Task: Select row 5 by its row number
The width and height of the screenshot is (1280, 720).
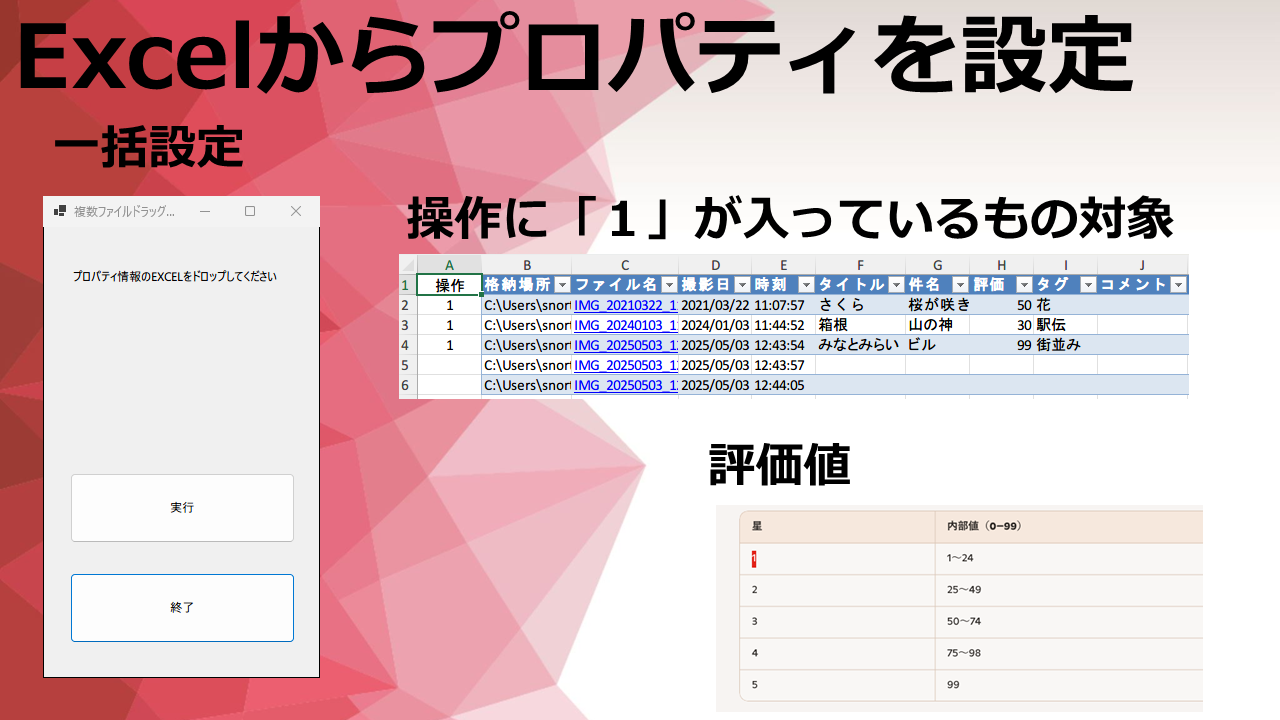Action: pyautogui.click(x=406, y=365)
